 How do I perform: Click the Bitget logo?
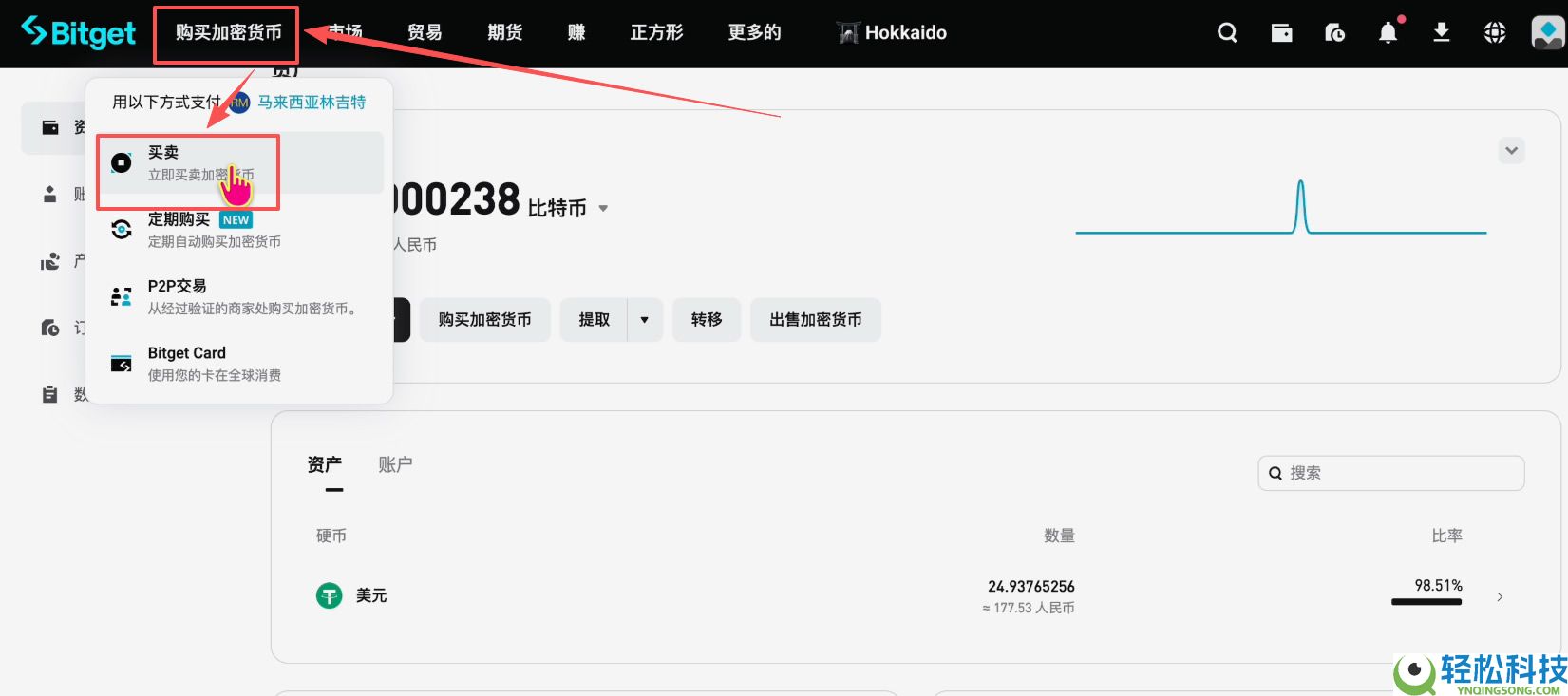[78, 32]
